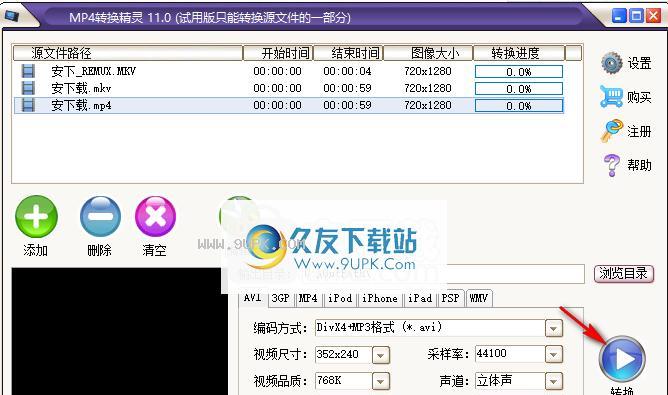The image size is (668, 395).
Task: Open Help (帮助) question mark icon
Action: (x=612, y=165)
